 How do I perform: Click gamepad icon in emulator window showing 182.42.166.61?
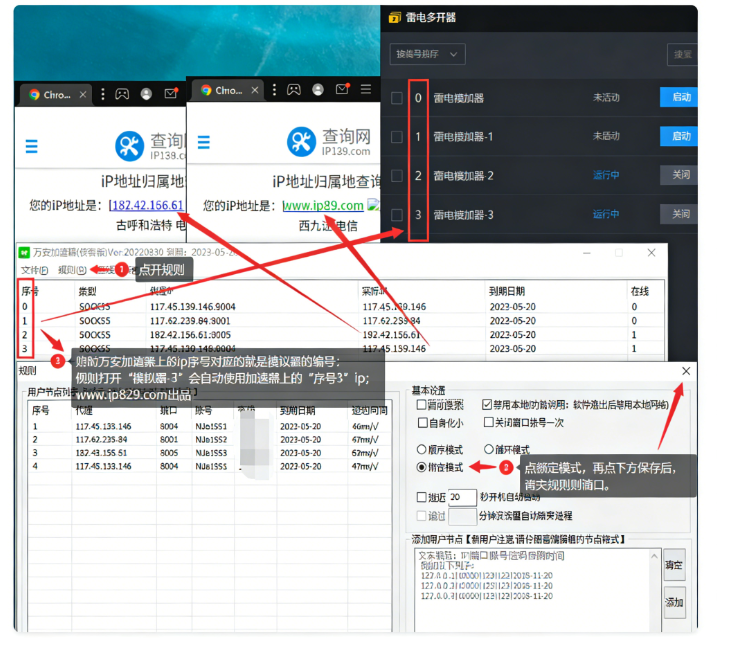pos(122,94)
